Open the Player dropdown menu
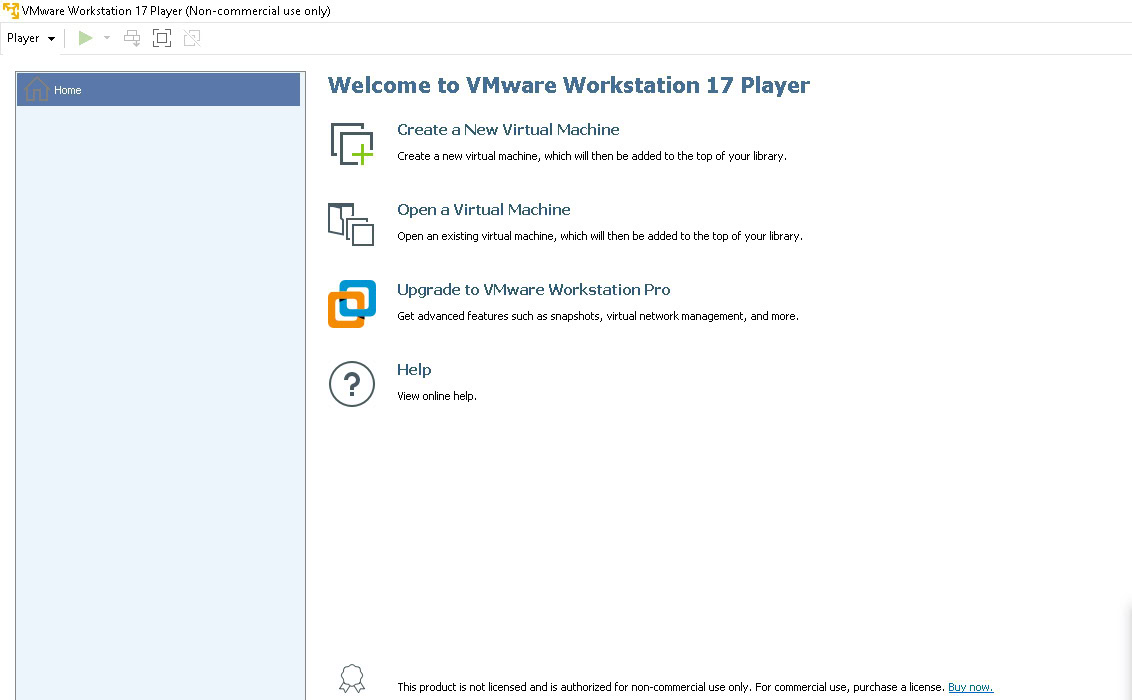This screenshot has height=700, width=1132. pyautogui.click(x=30, y=38)
